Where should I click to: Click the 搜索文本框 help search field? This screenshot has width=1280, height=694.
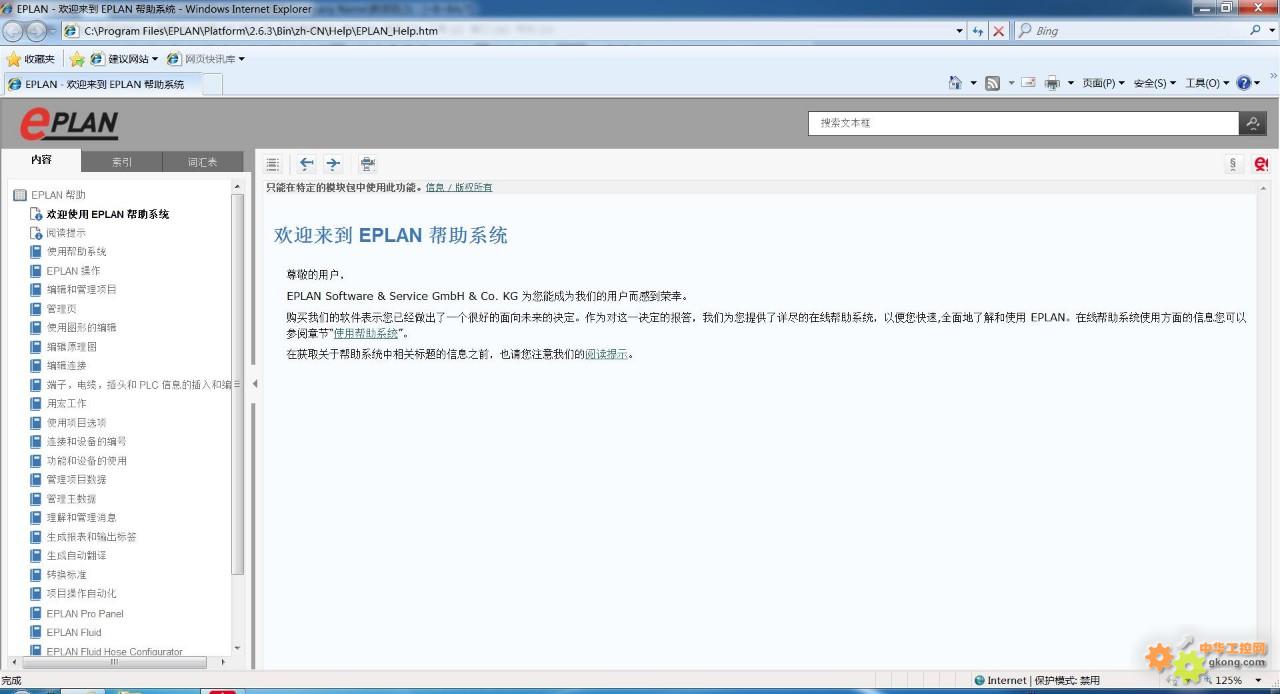pos(1023,123)
